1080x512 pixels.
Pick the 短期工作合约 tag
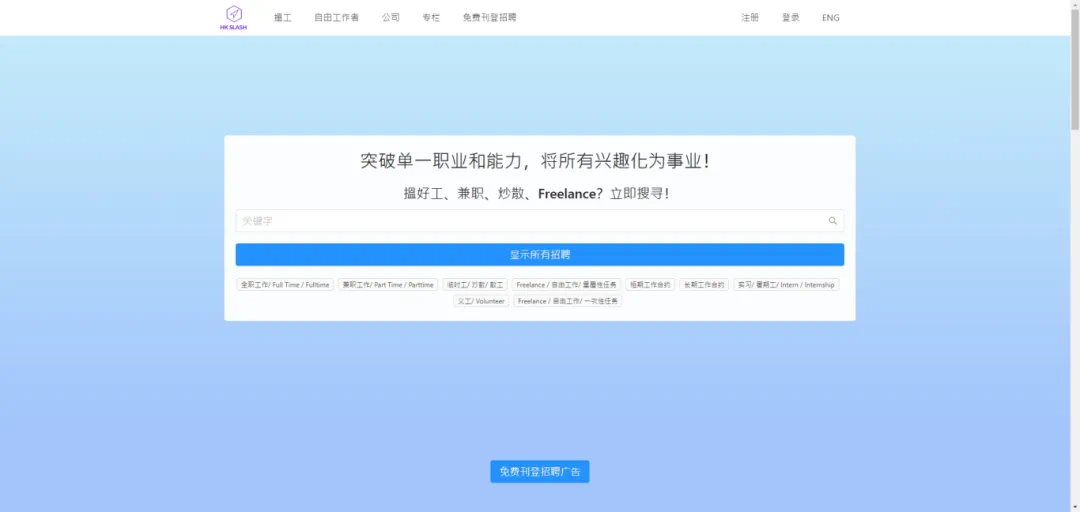(x=650, y=285)
